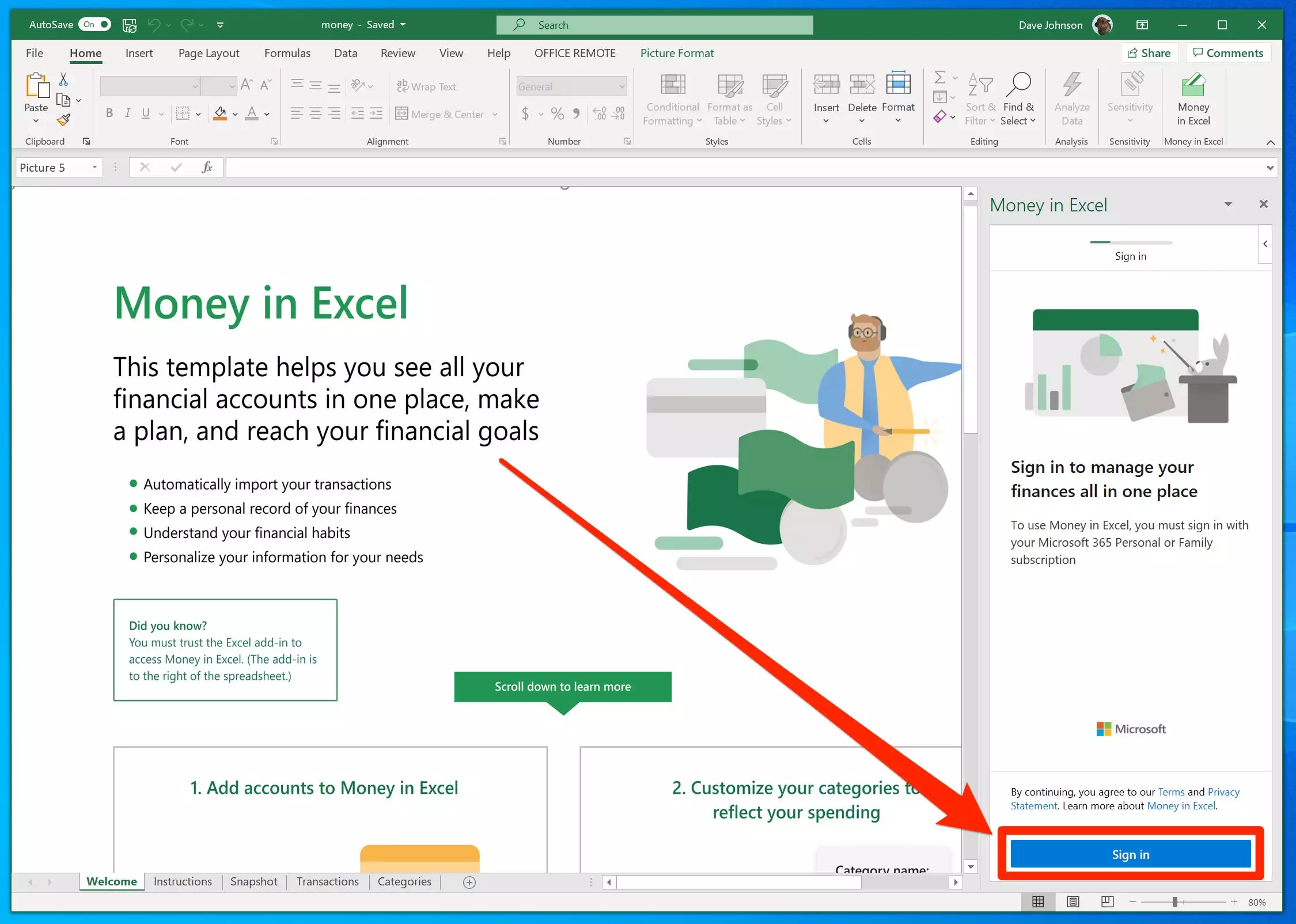Click the Comma Style icon

click(x=576, y=113)
